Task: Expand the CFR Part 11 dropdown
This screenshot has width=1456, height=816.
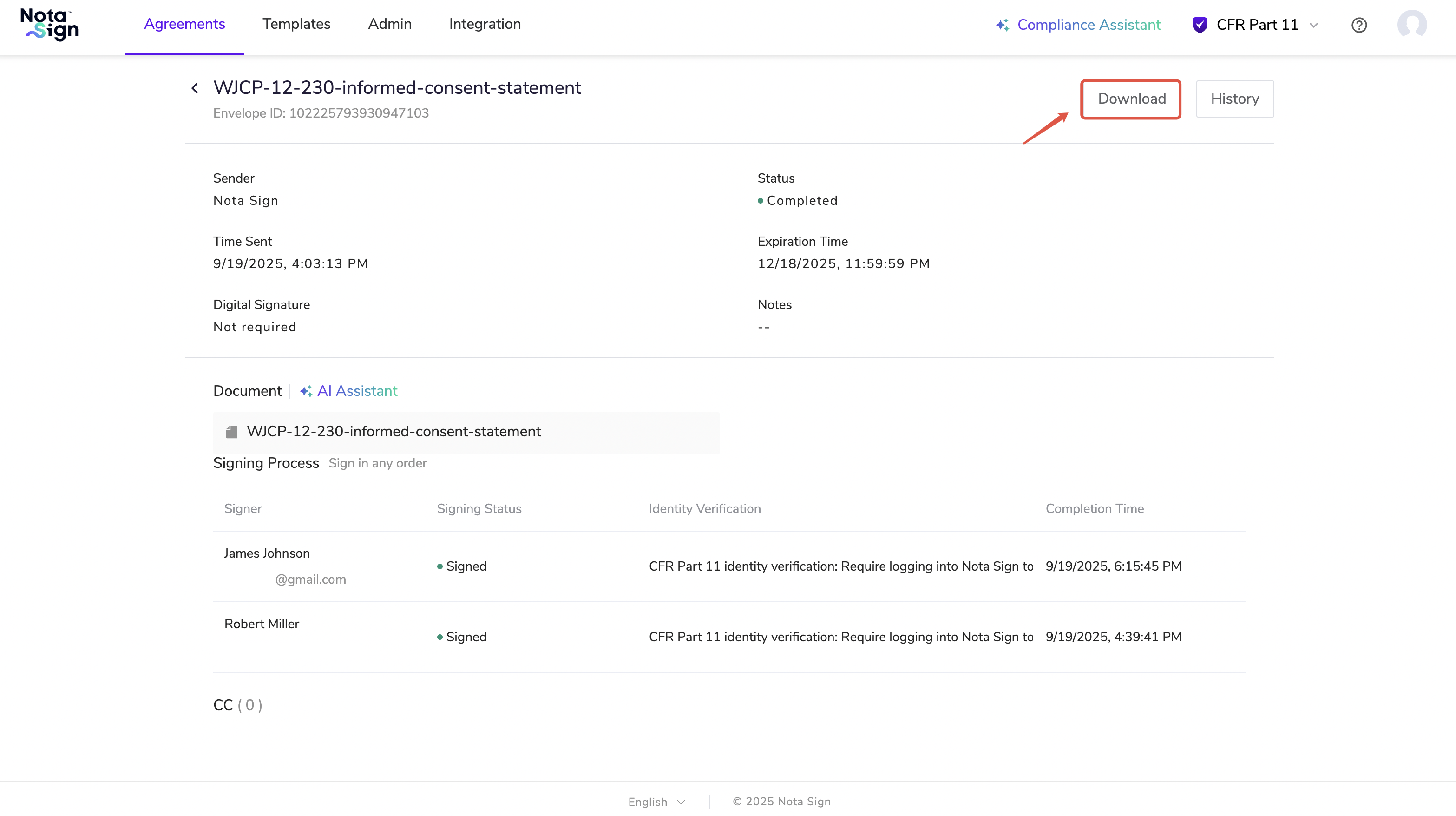Action: (1313, 25)
